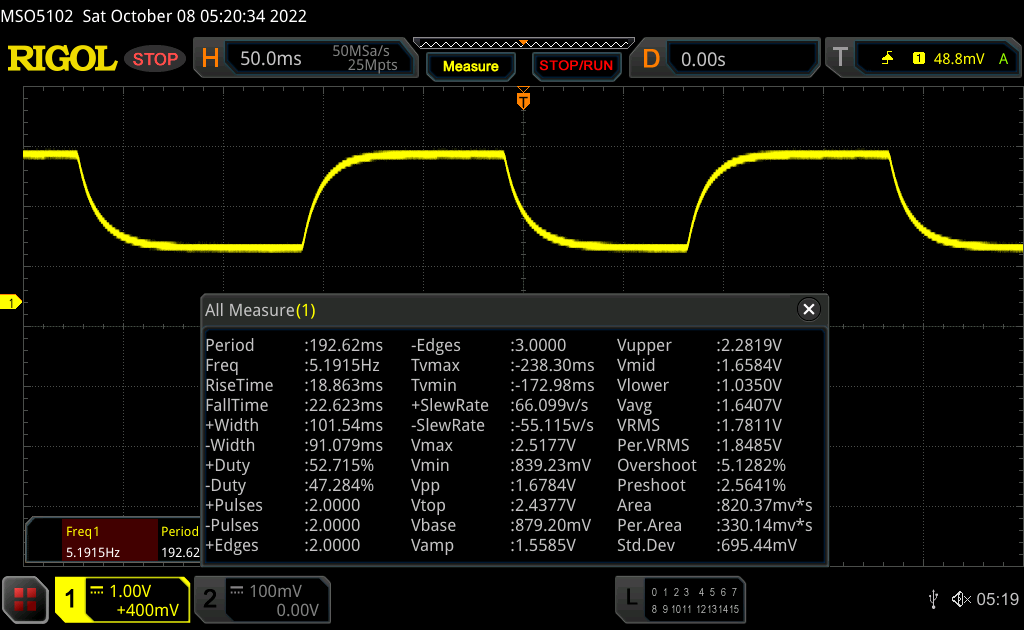Toggle acquisition with the red STOP indicator
Screen dimensions: 1024x630
pos(156,59)
